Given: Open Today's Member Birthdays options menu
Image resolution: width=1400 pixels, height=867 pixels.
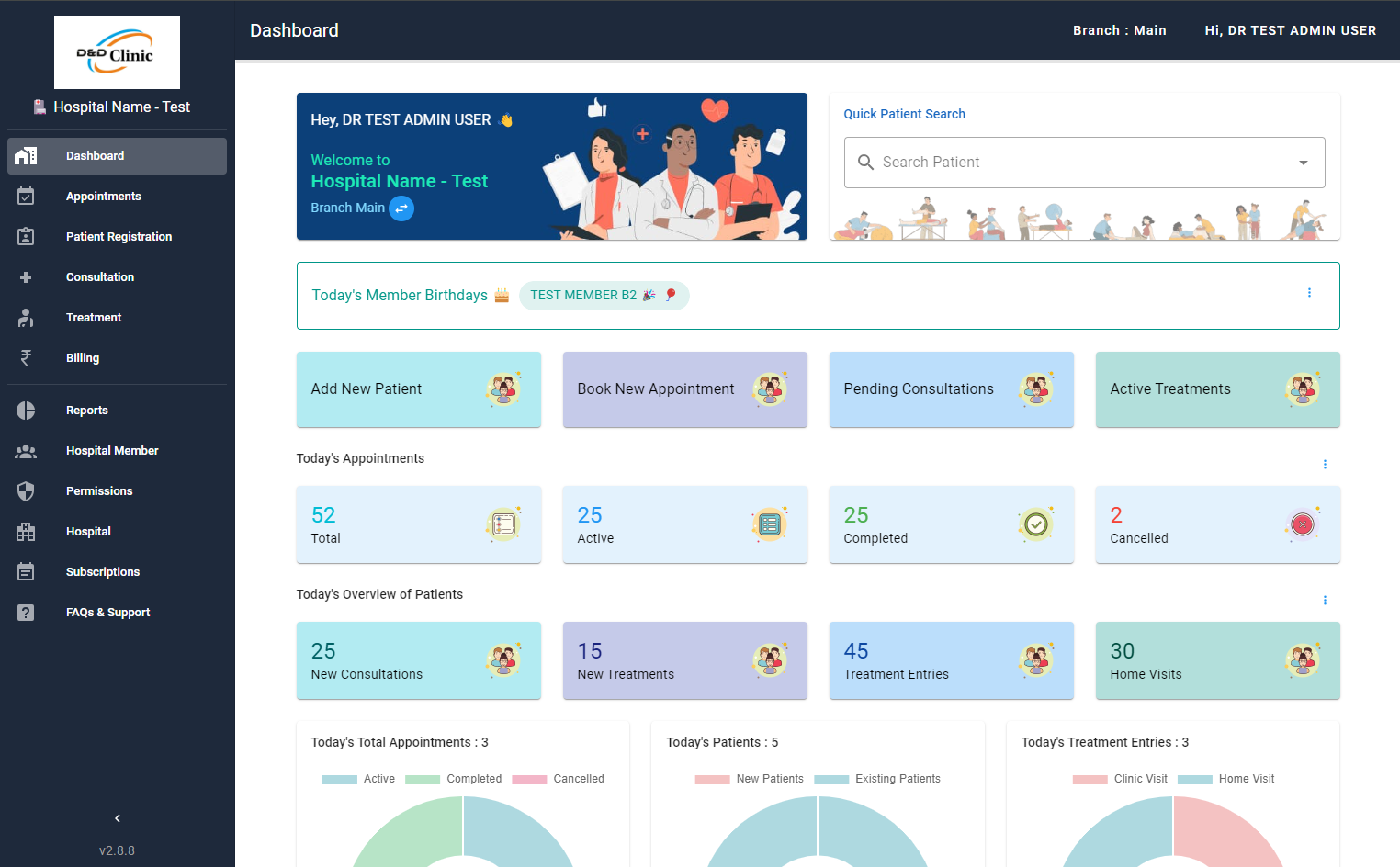Looking at the screenshot, I should pyautogui.click(x=1309, y=293).
